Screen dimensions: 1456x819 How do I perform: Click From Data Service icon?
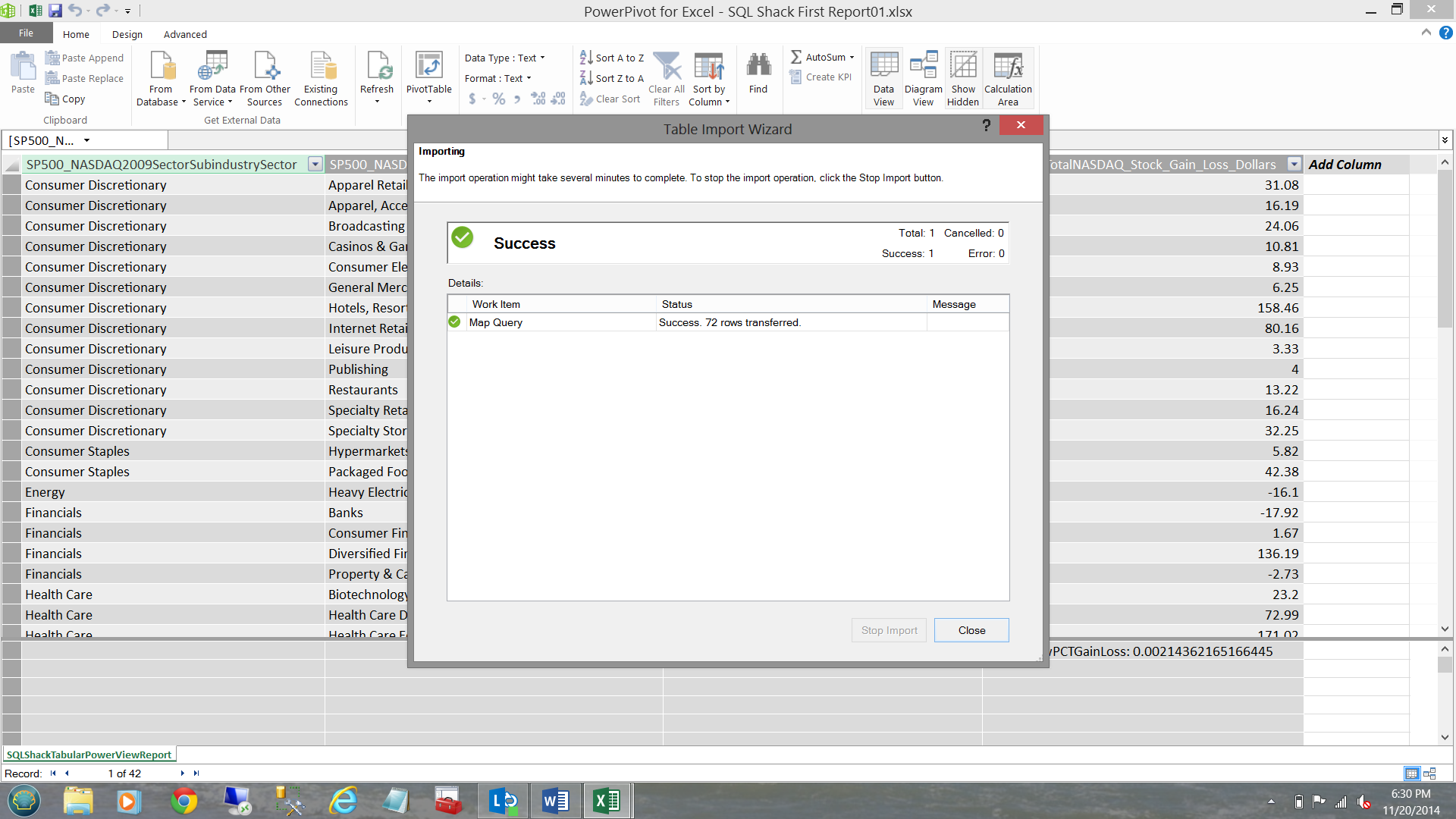pyautogui.click(x=212, y=68)
